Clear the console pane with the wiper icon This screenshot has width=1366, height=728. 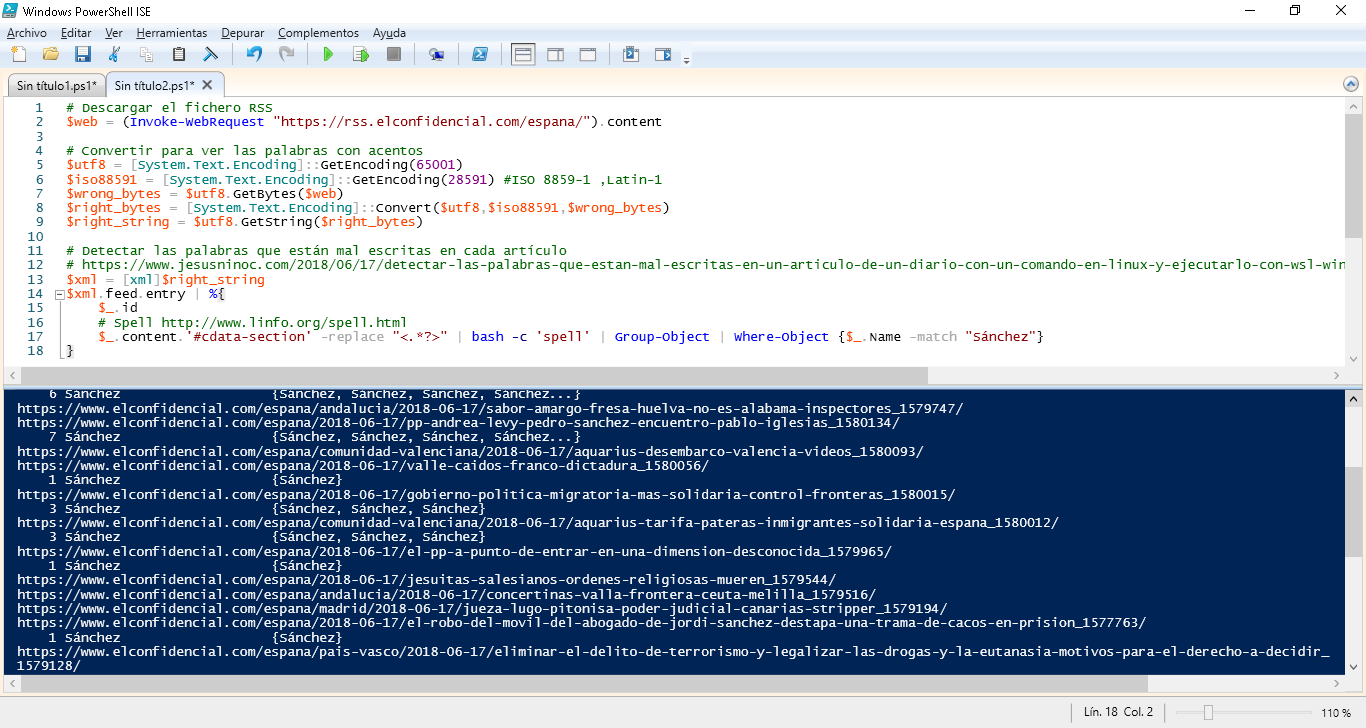tap(211, 54)
